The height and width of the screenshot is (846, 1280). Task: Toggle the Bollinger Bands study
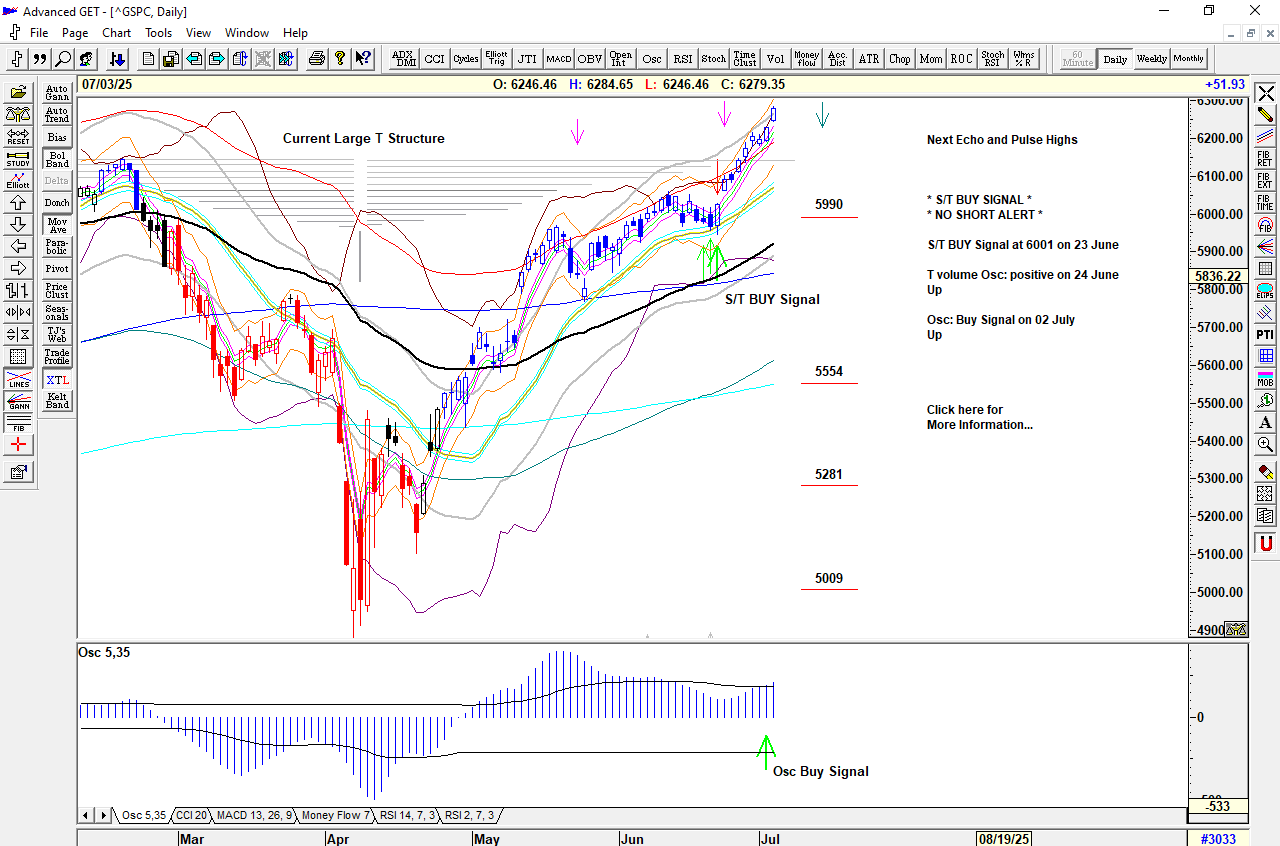[x=57, y=159]
